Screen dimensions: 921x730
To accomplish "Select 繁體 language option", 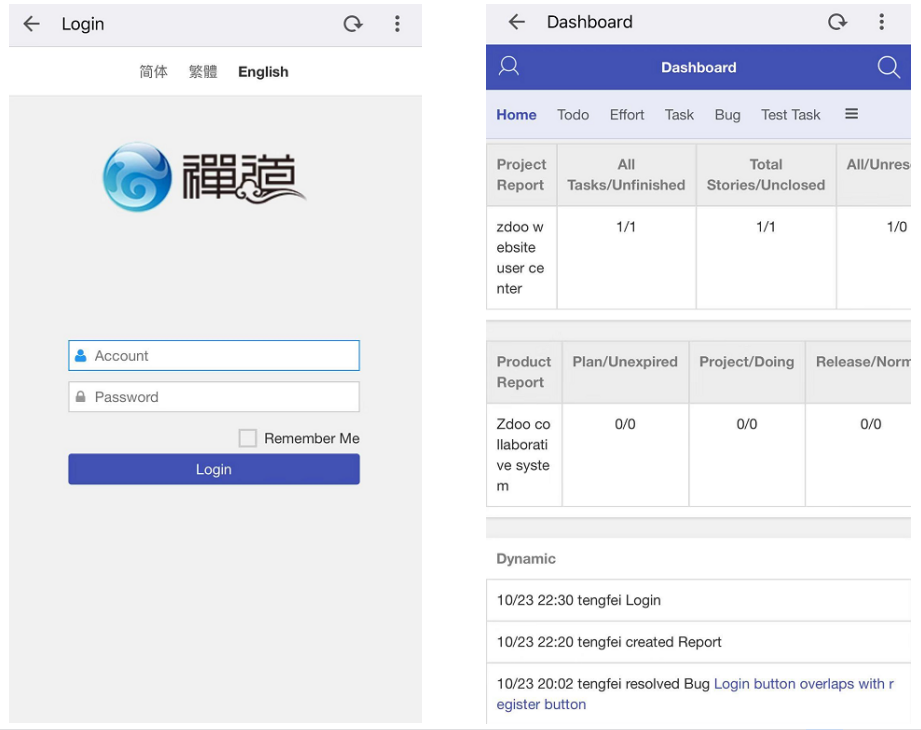I will (203, 72).
